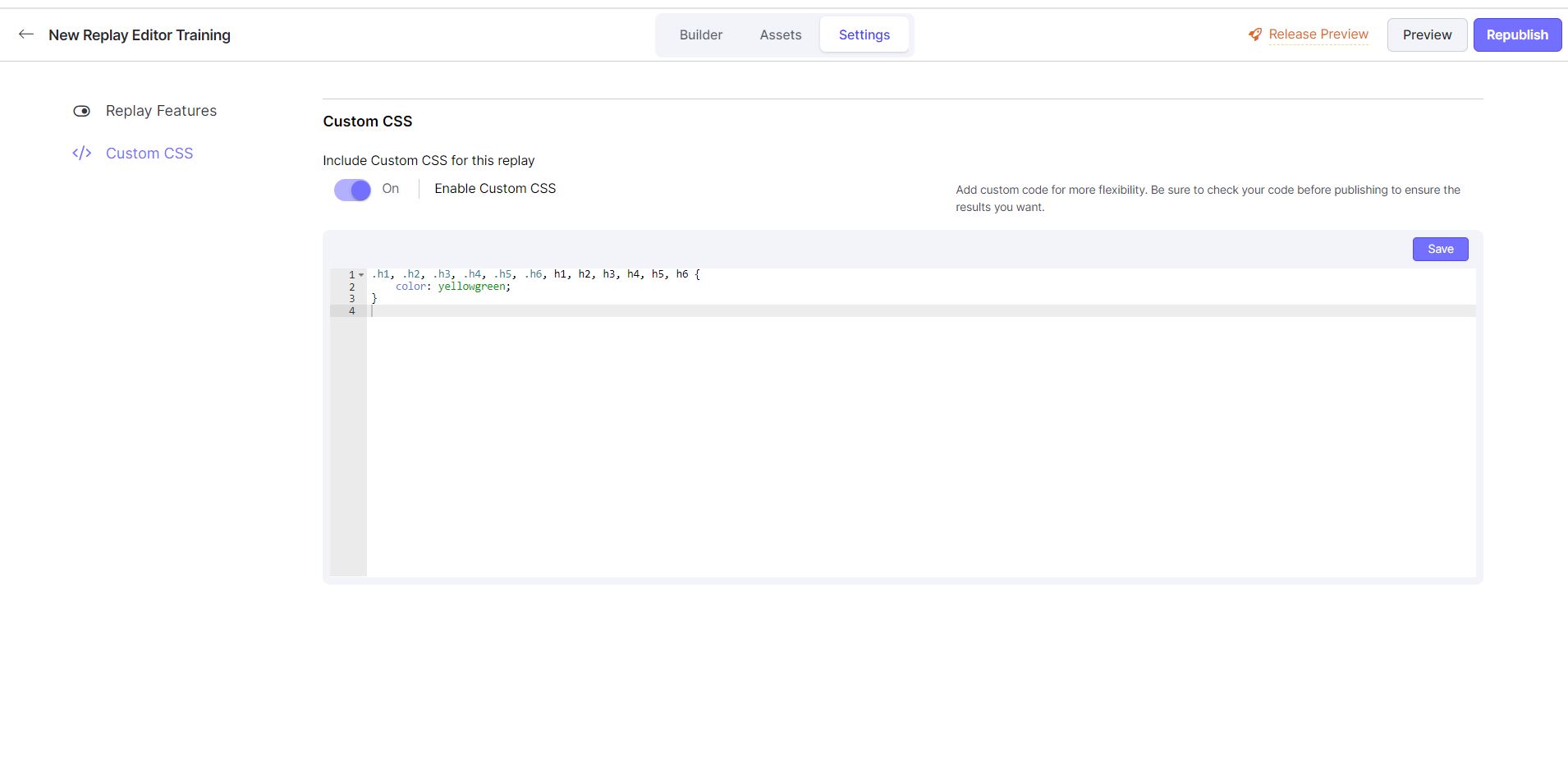
Task: Select Custom CSS in sidebar
Action: [x=149, y=154]
